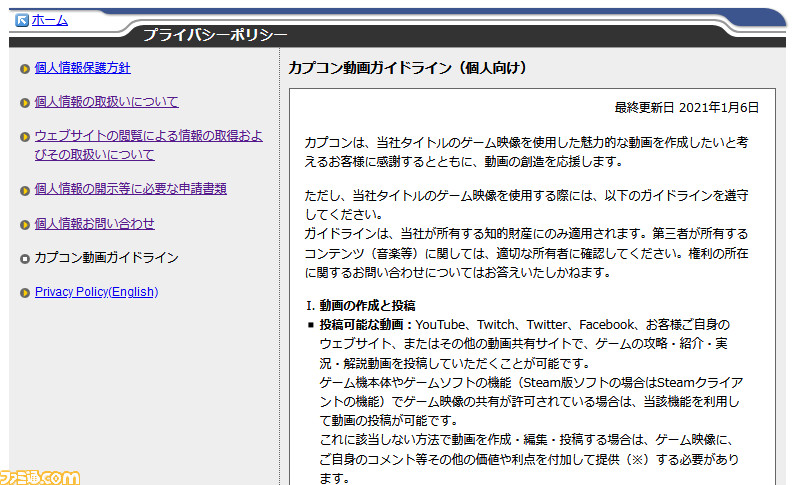
Task: Open 個人情報の取扱いについて link
Action: [x=106, y=102]
